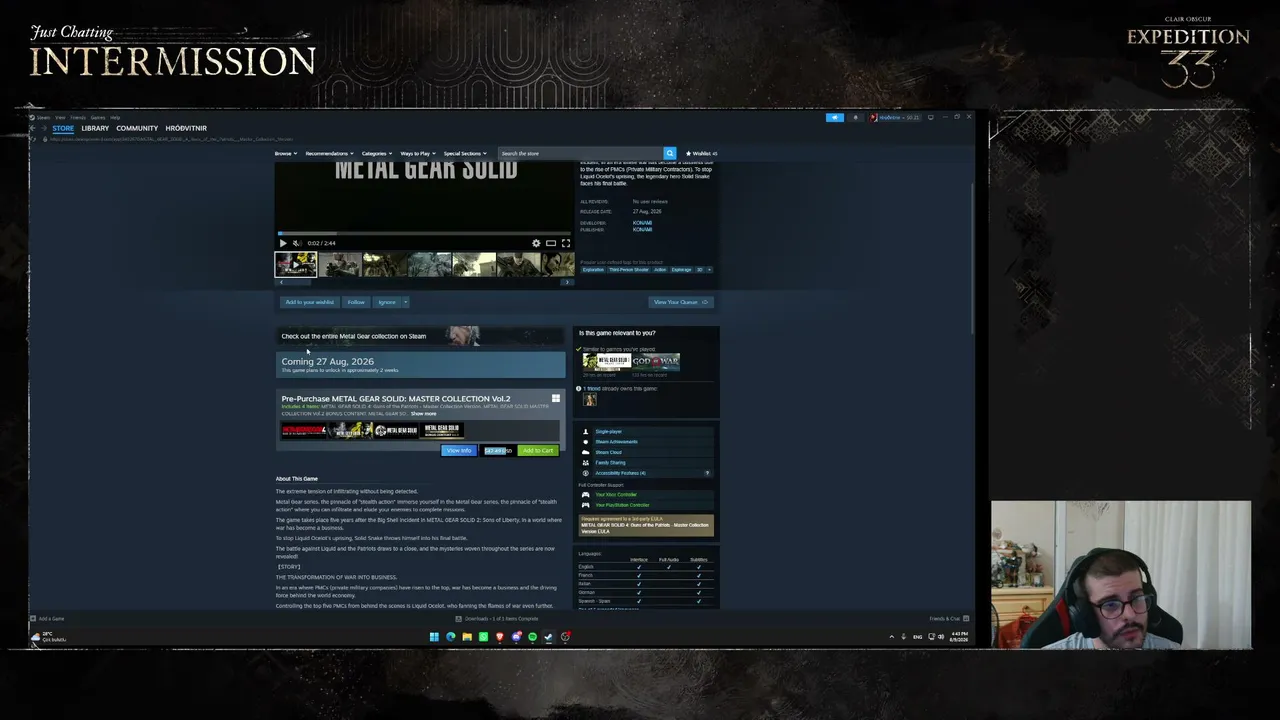The image size is (1280, 720).
Task: Open the Steam menu
Action: pos(44,117)
